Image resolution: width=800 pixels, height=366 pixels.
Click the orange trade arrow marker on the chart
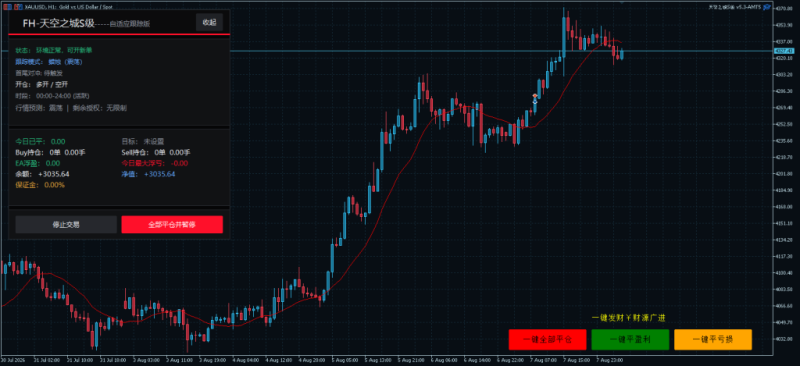coord(535,95)
